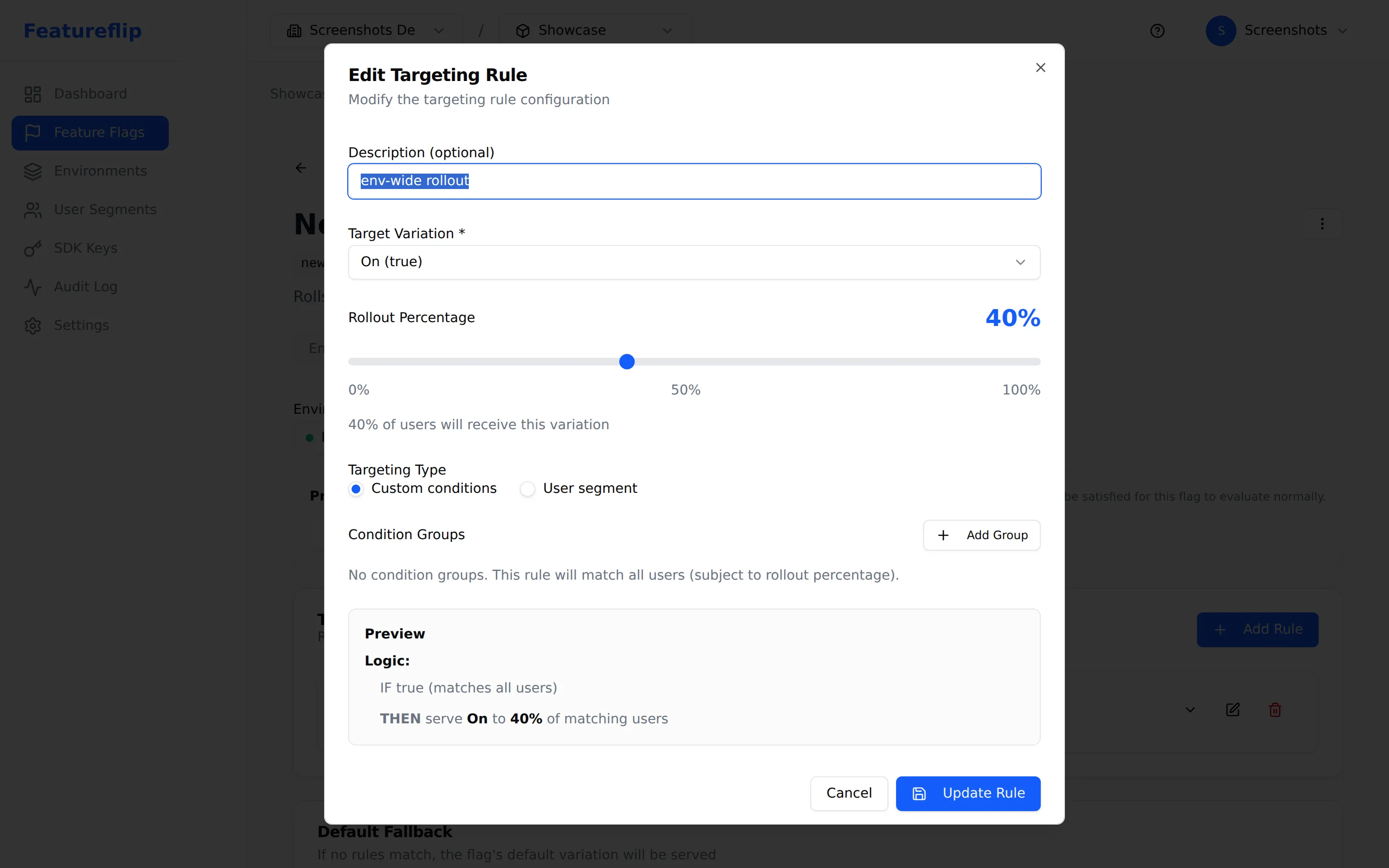Image resolution: width=1389 pixels, height=868 pixels.
Task: Click the back arrow icon
Action: [x=301, y=168]
